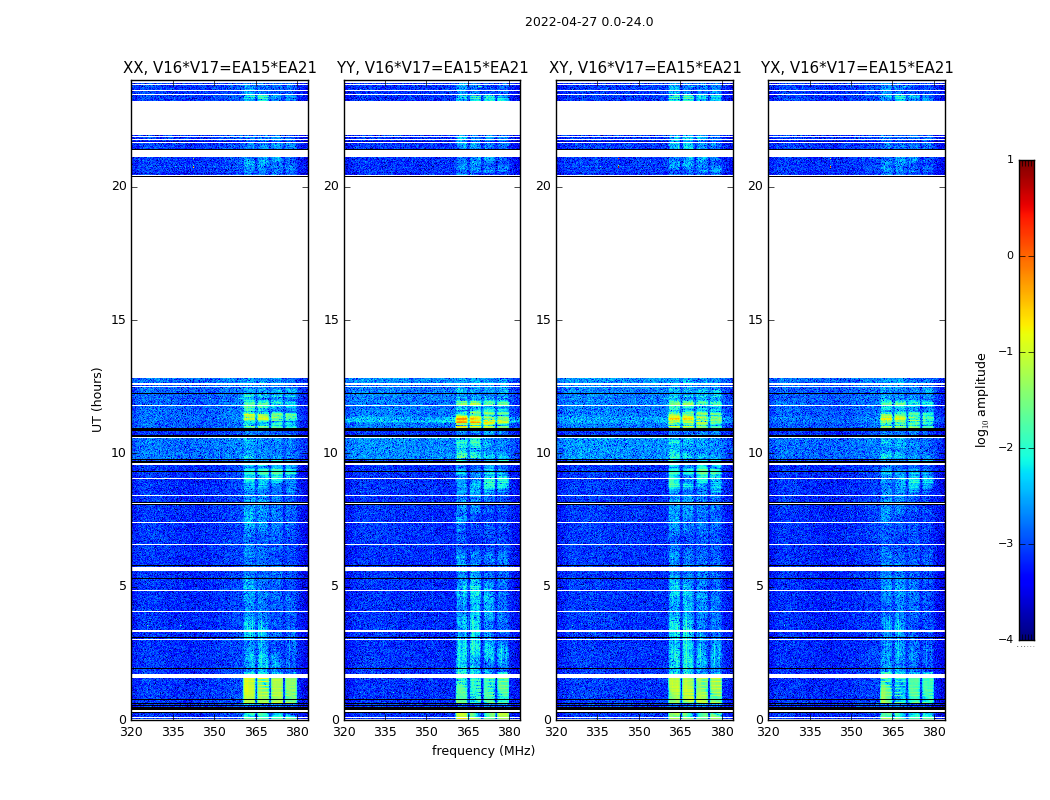The width and height of the screenshot is (1050, 800).
Task: Click the 365 tick label under YX plot
Action: point(893,732)
